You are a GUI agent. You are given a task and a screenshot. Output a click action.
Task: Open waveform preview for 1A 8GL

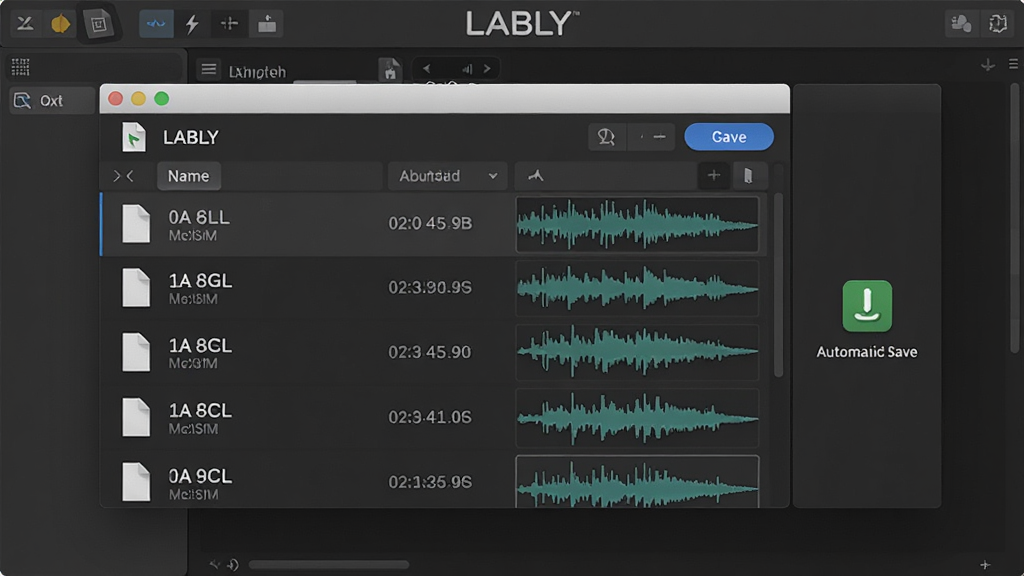(637, 288)
